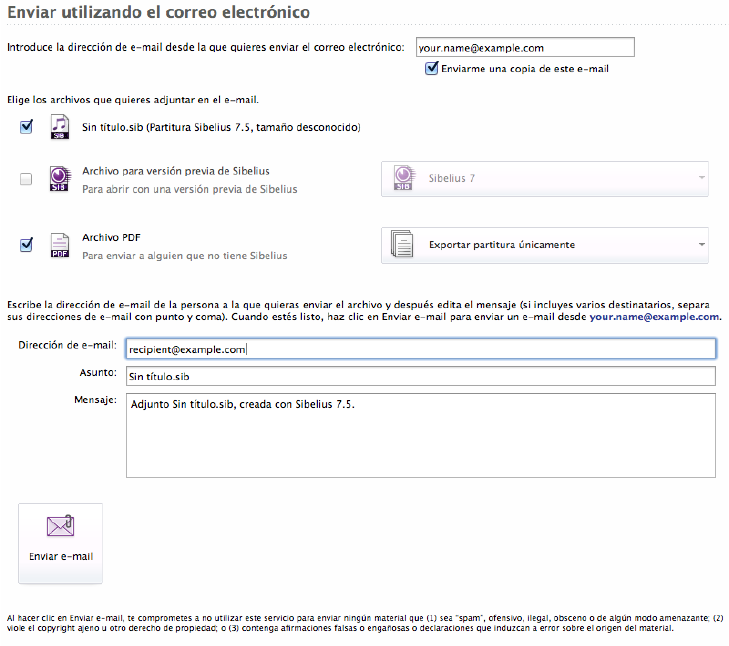Viewport: 729px width, 646px height.
Task: Click the sender e-mail address field
Action: click(x=524, y=47)
